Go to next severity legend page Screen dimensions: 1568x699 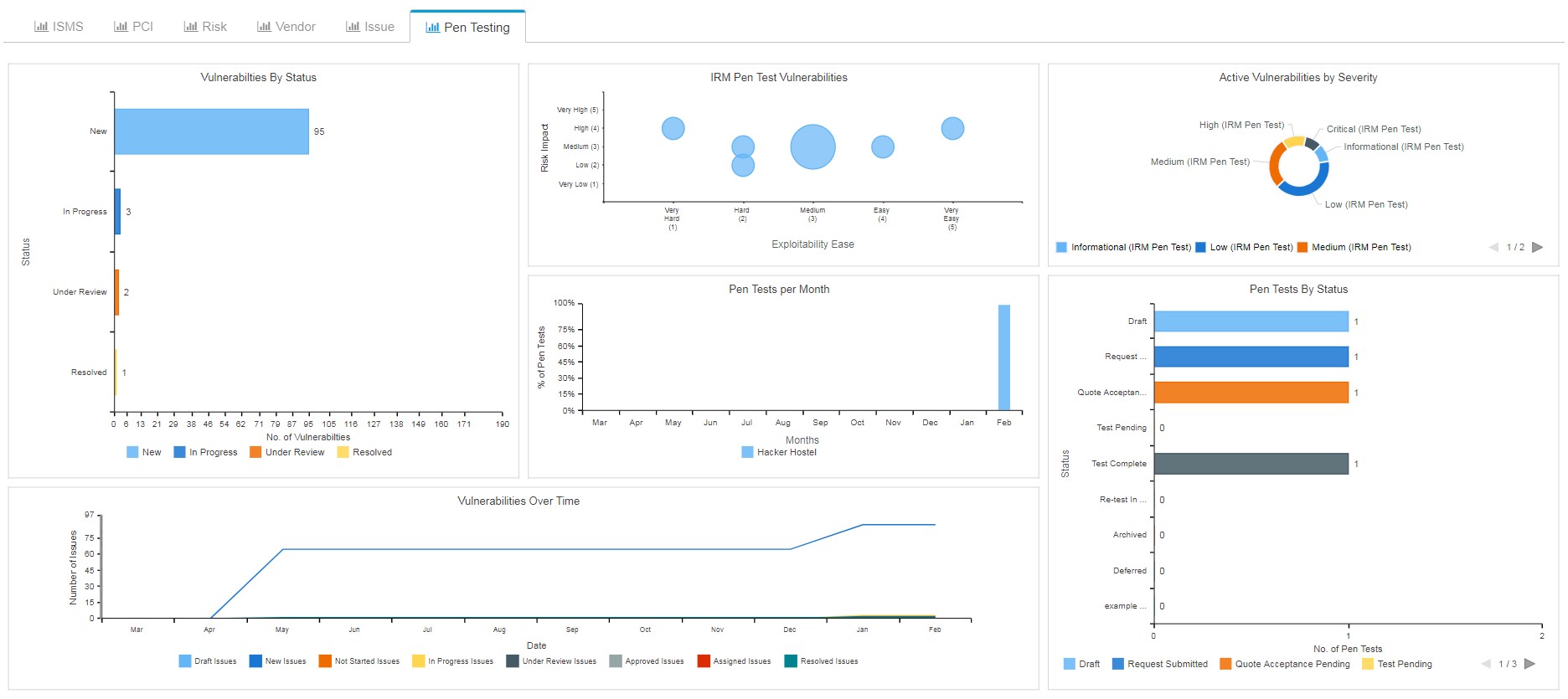pyautogui.click(x=1537, y=247)
